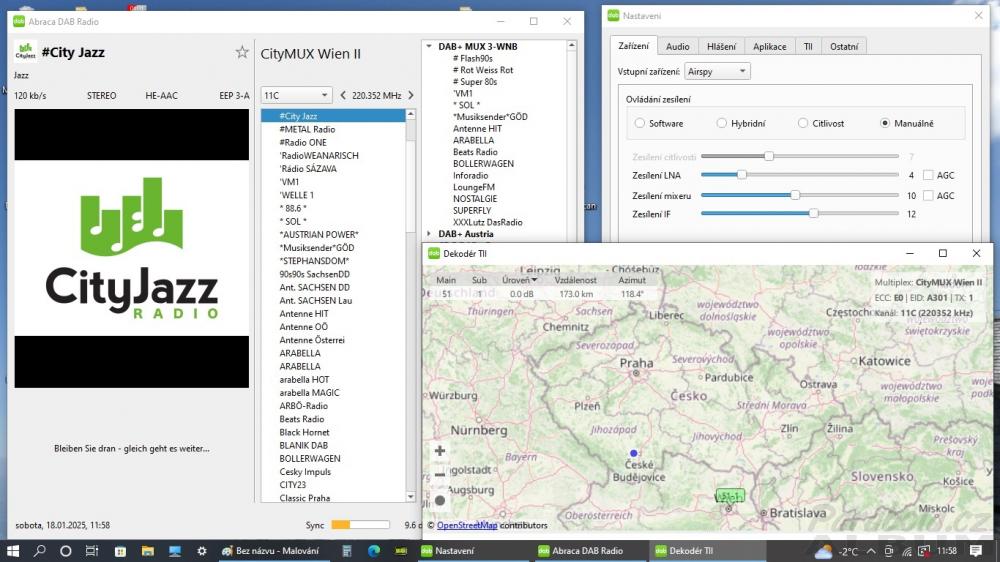Open notification center icon

(x=976, y=551)
